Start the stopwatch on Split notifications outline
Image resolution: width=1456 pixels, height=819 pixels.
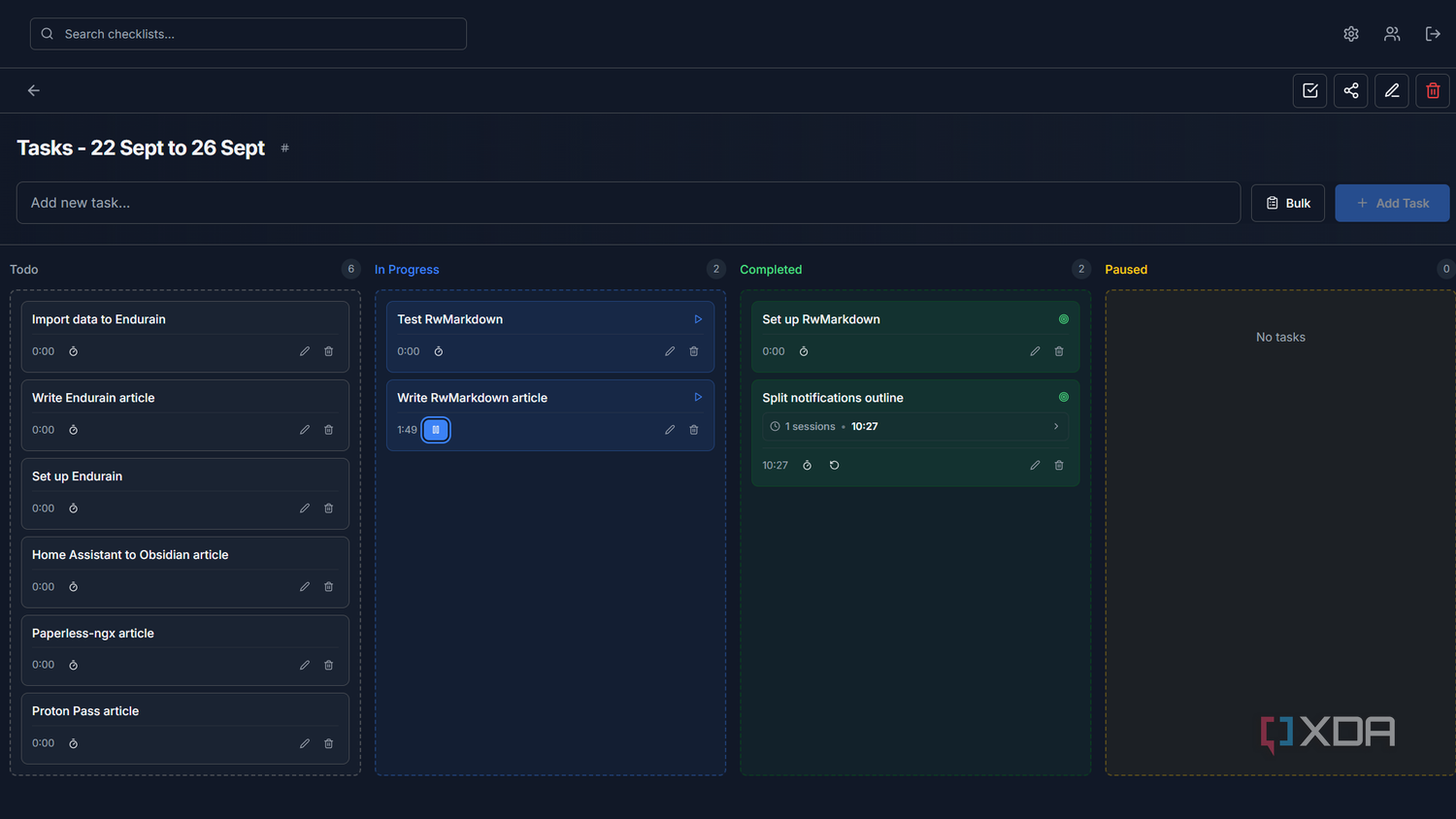tap(808, 466)
